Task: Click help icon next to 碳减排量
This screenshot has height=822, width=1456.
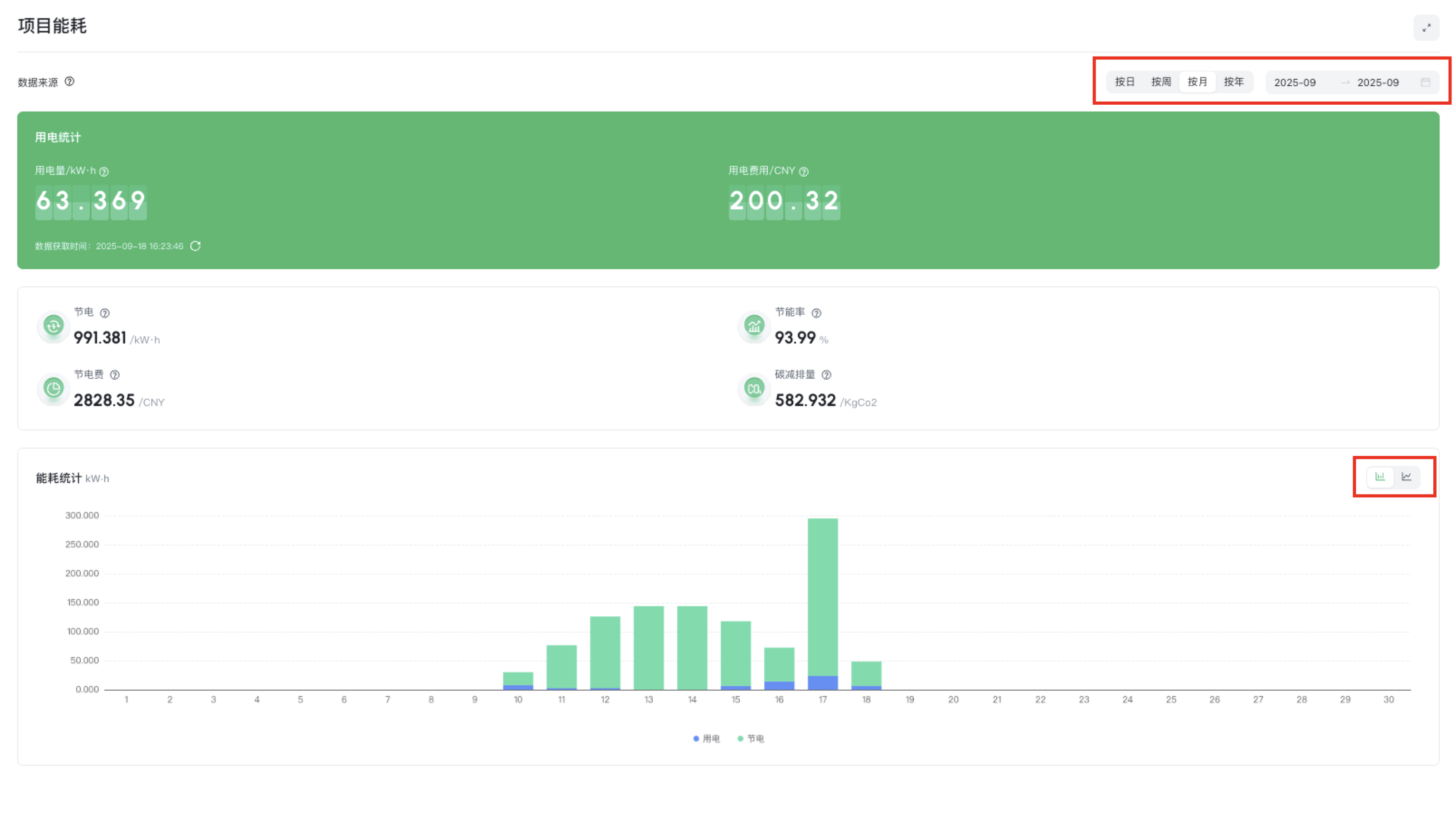Action: [826, 375]
